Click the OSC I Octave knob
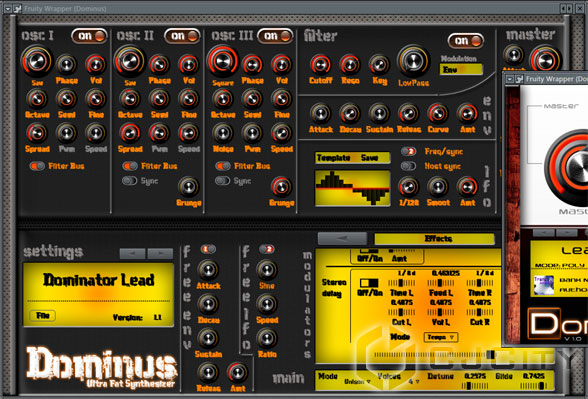The image size is (588, 399). 37,99
